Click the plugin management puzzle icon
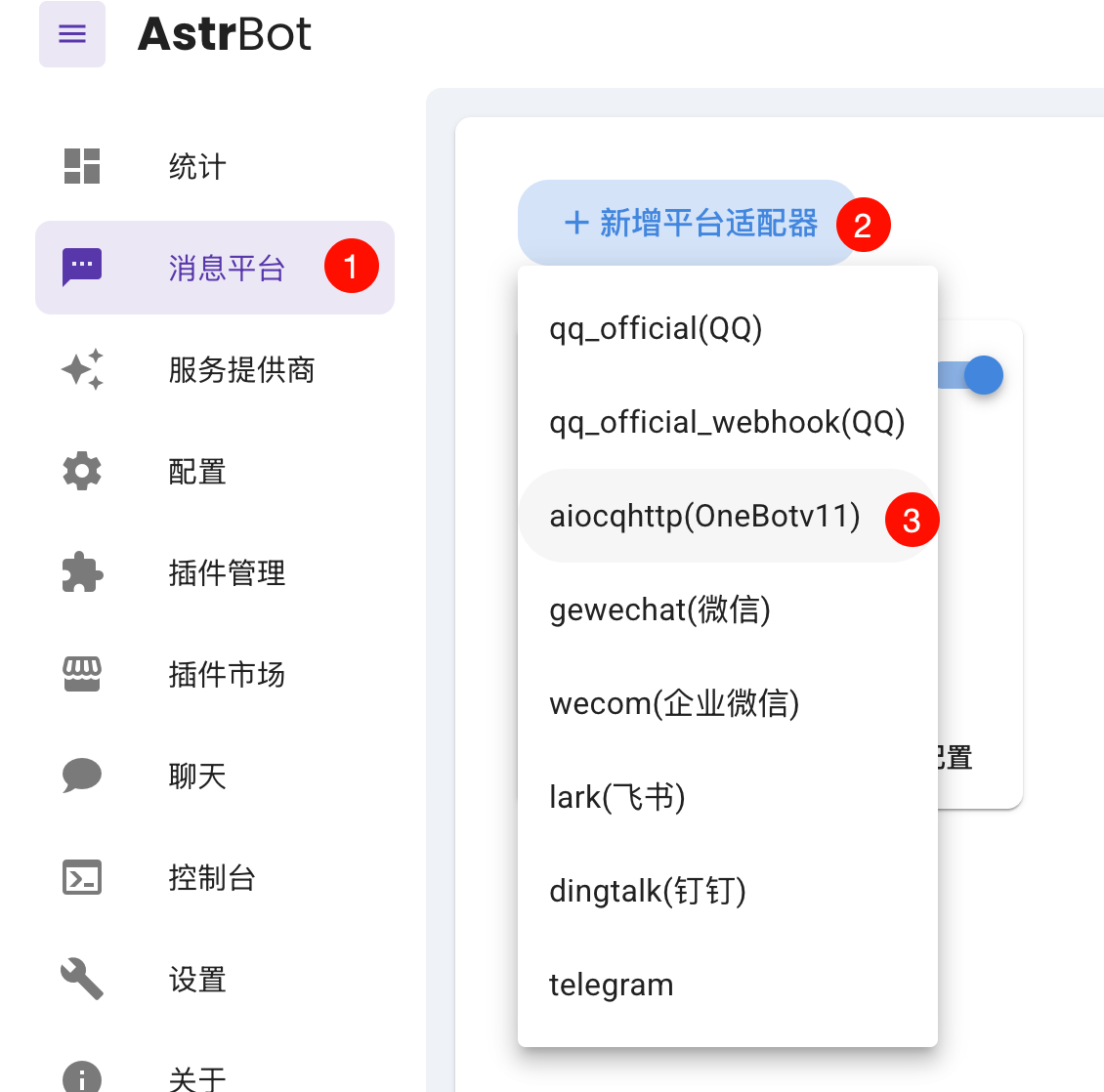The height and width of the screenshot is (1092, 1104). [82, 572]
